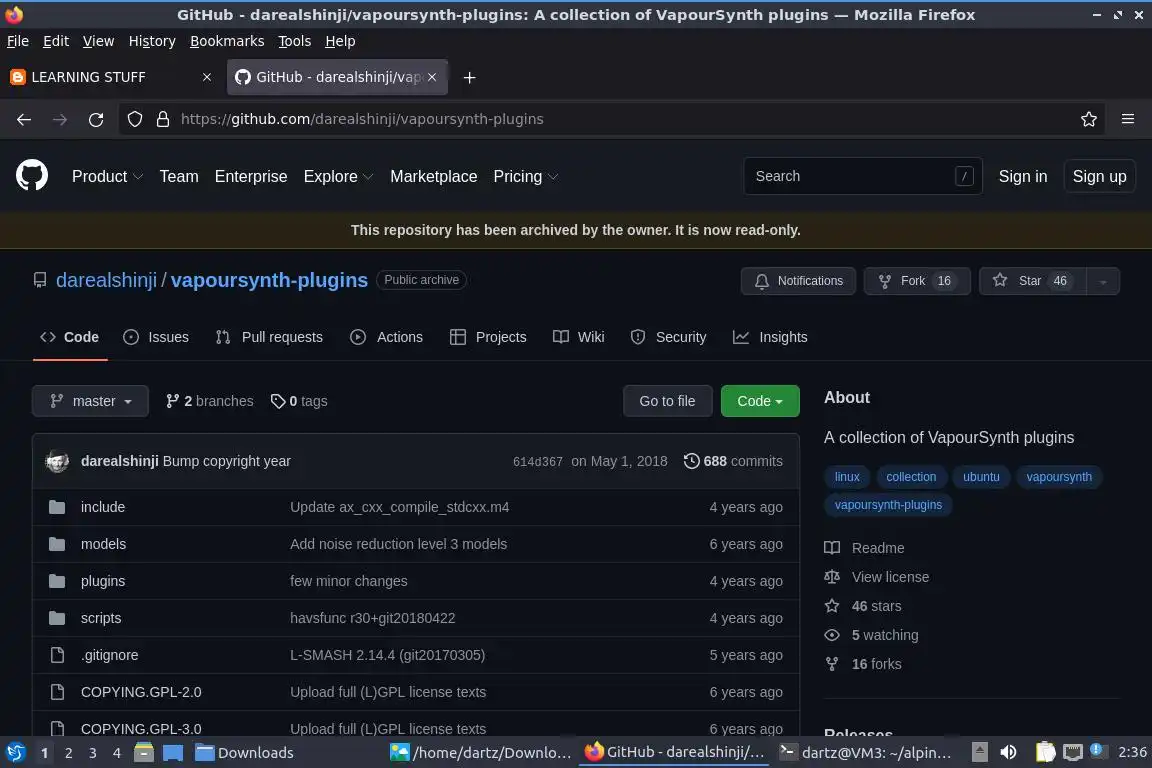The height and width of the screenshot is (768, 1152).
Task: Switch to the Wiki tab
Action: 578,337
